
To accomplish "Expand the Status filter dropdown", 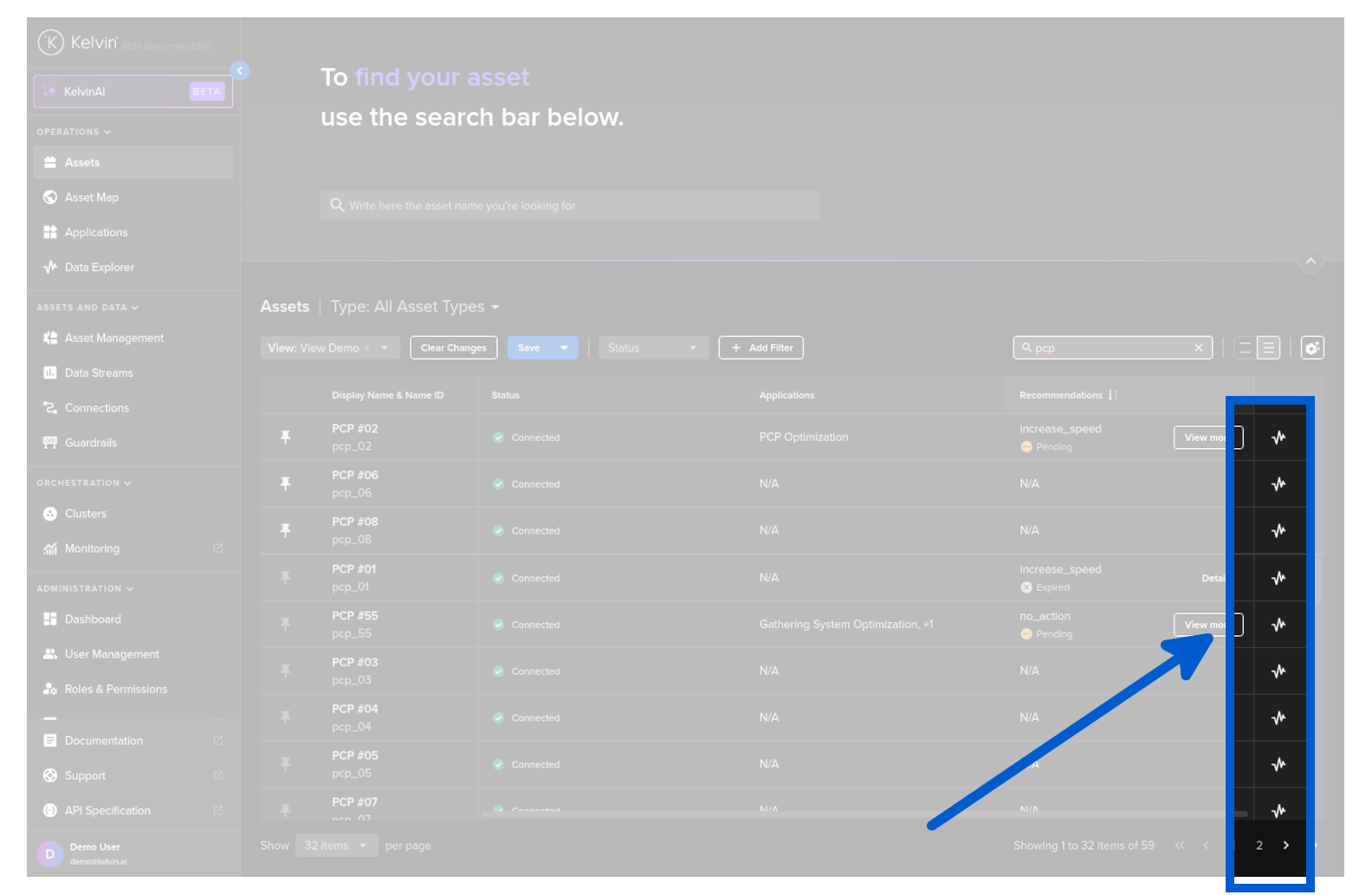I will [x=653, y=348].
